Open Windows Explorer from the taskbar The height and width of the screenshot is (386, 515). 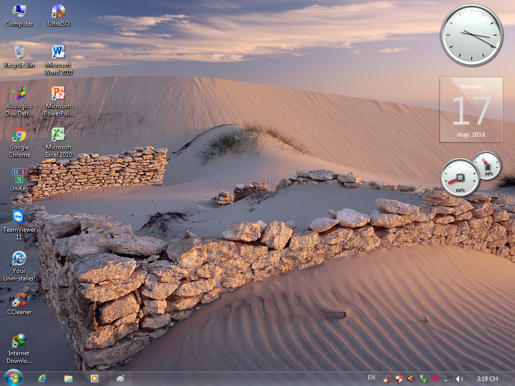pyautogui.click(x=68, y=379)
